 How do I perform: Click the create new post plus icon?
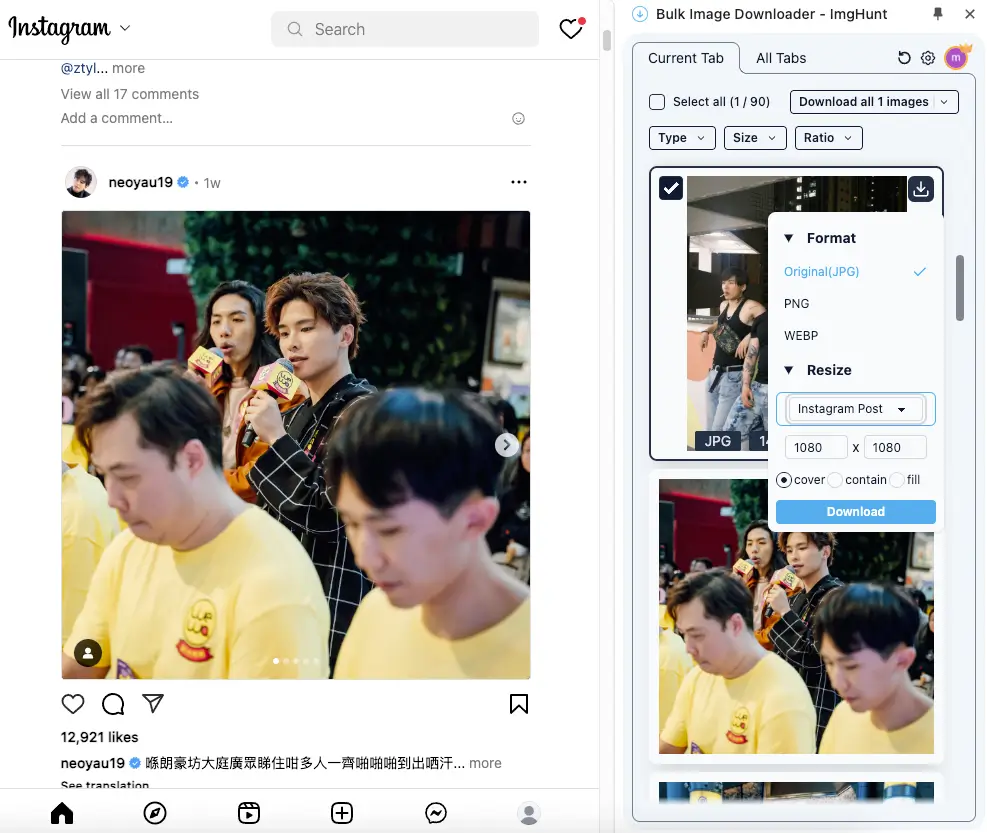342,813
